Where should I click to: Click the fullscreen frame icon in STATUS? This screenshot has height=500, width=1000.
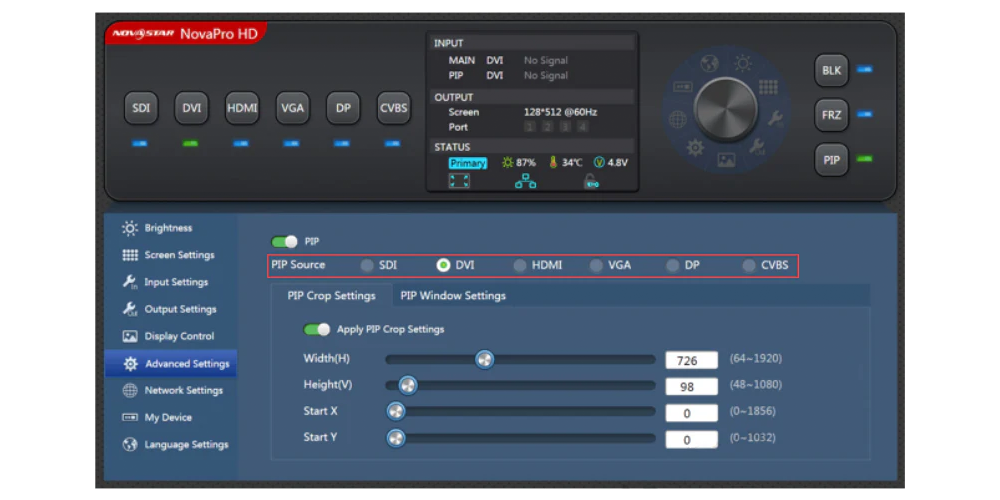[x=459, y=181]
